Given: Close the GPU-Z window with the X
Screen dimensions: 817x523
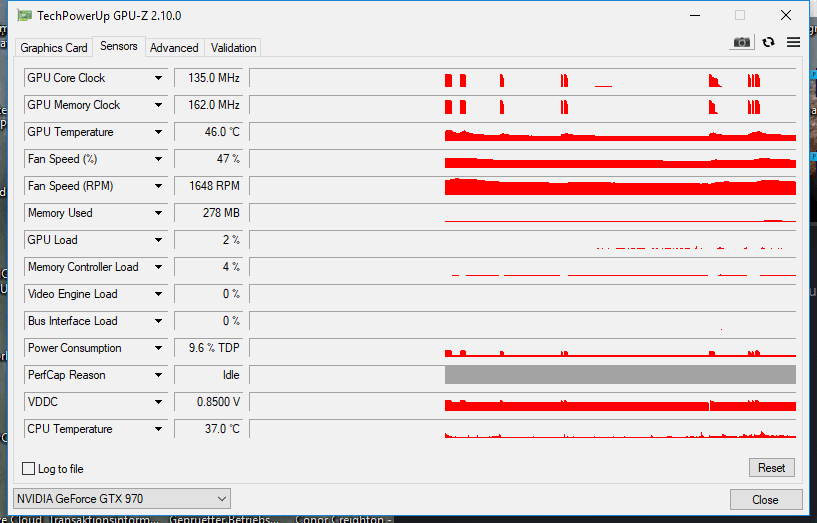Looking at the screenshot, I should click(x=786, y=16).
